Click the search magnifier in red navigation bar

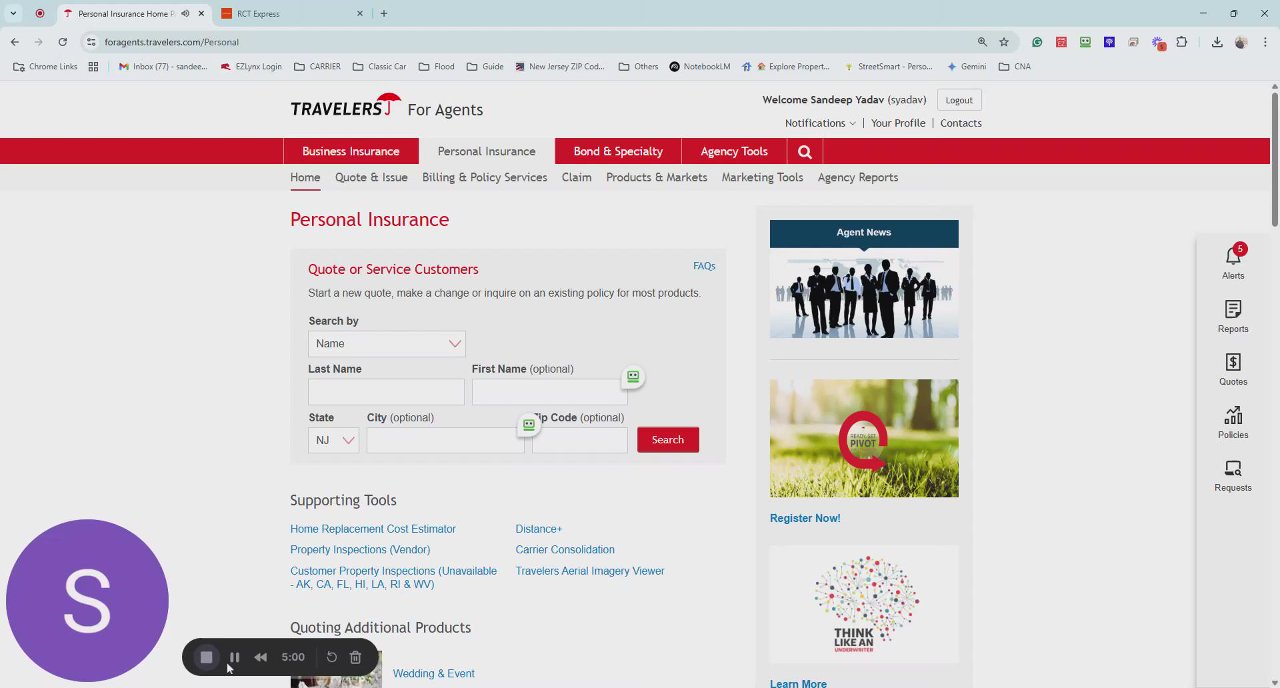(x=805, y=151)
